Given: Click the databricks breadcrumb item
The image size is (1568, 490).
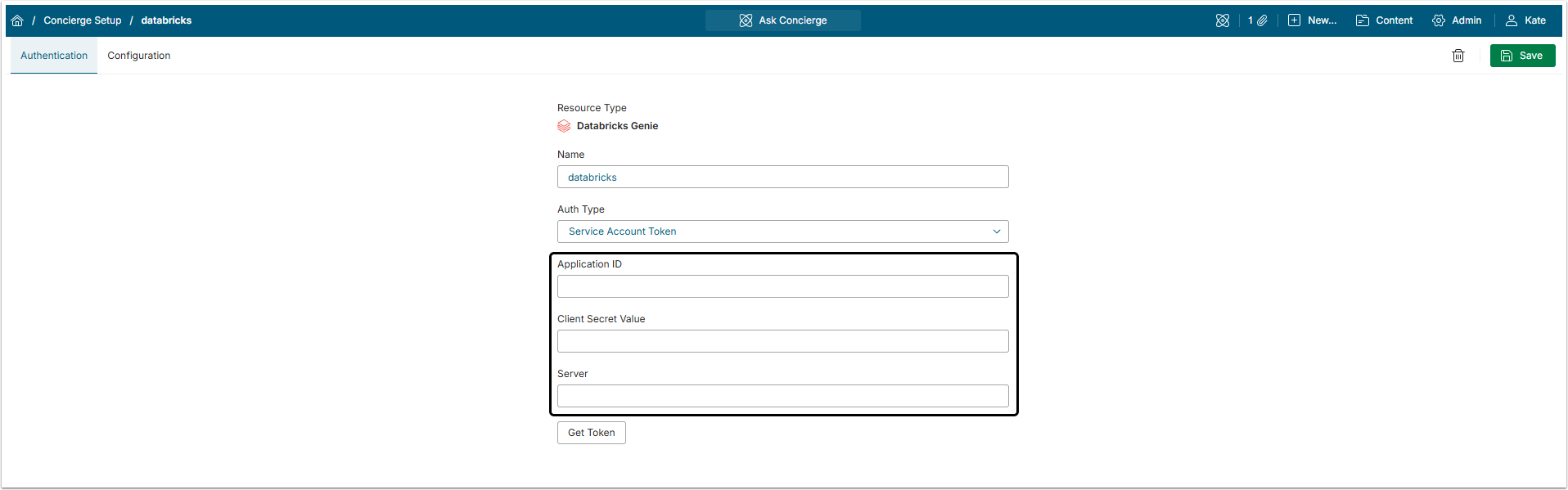Looking at the screenshot, I should pos(166,20).
